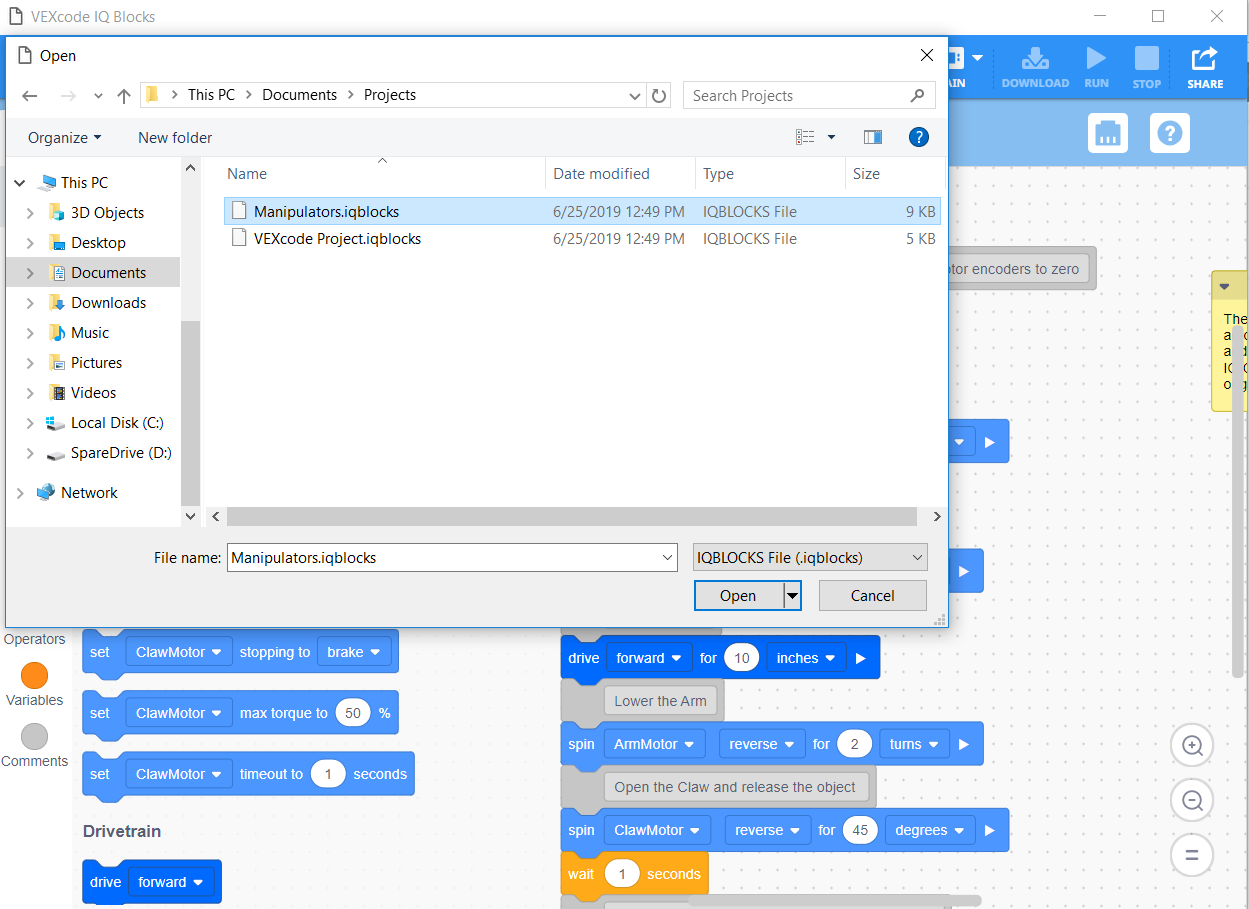Expand the 3D Objects tree node
Screen dimensions: 1249x909
(x=30, y=213)
